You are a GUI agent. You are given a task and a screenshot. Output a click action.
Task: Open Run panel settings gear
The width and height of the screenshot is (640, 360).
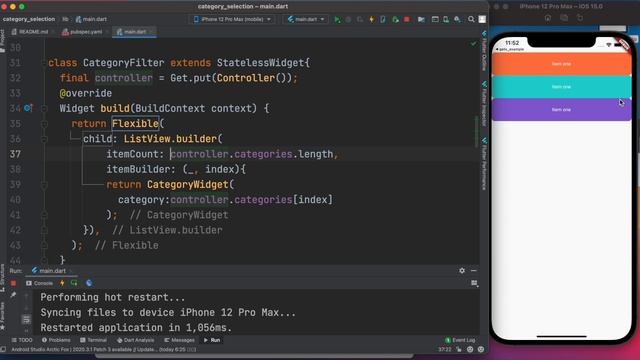pos(462,271)
